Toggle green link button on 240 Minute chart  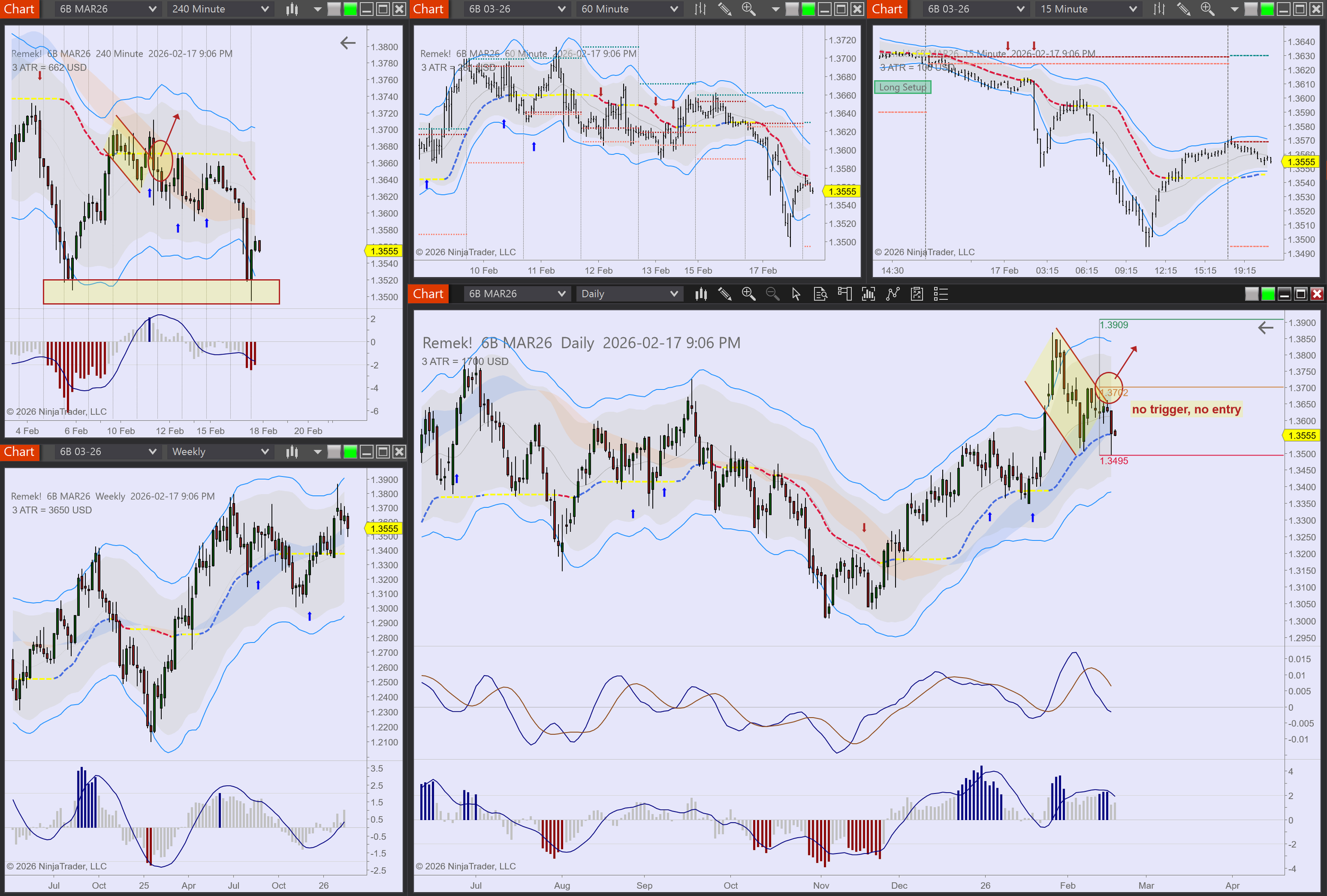point(350,9)
